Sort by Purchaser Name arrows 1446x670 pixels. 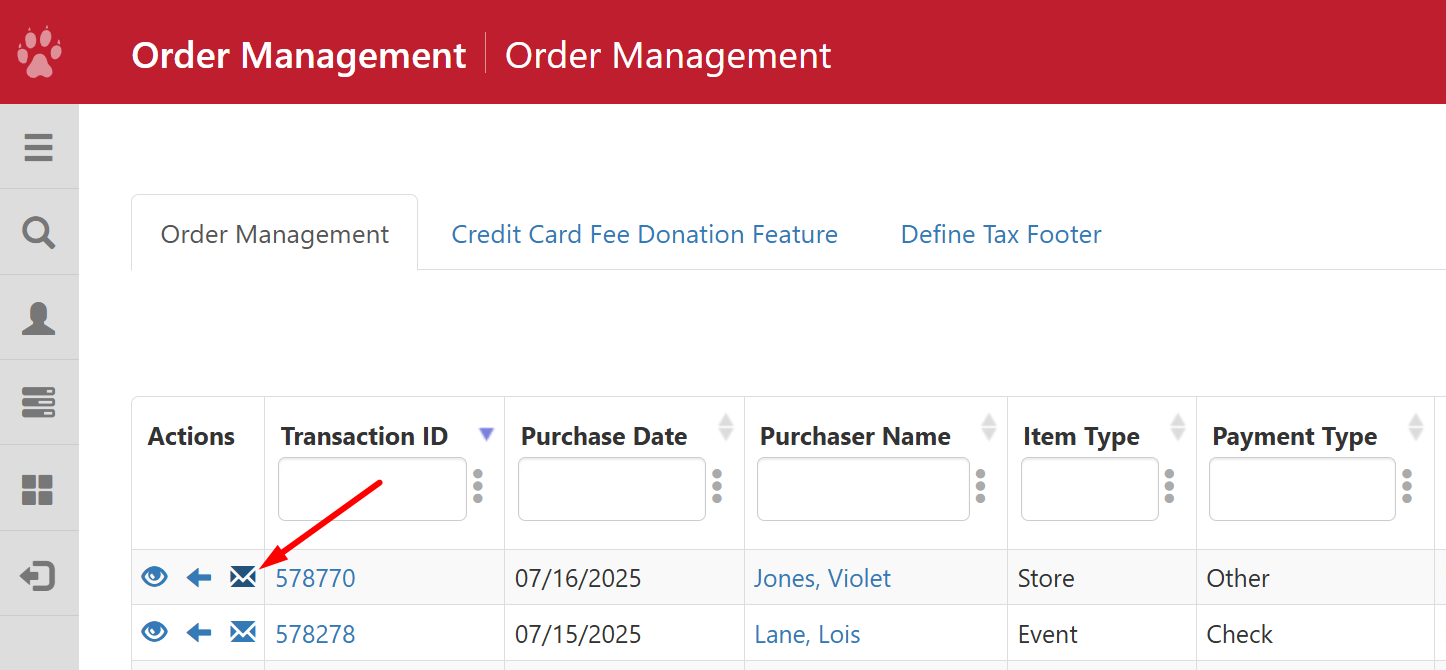point(989,428)
